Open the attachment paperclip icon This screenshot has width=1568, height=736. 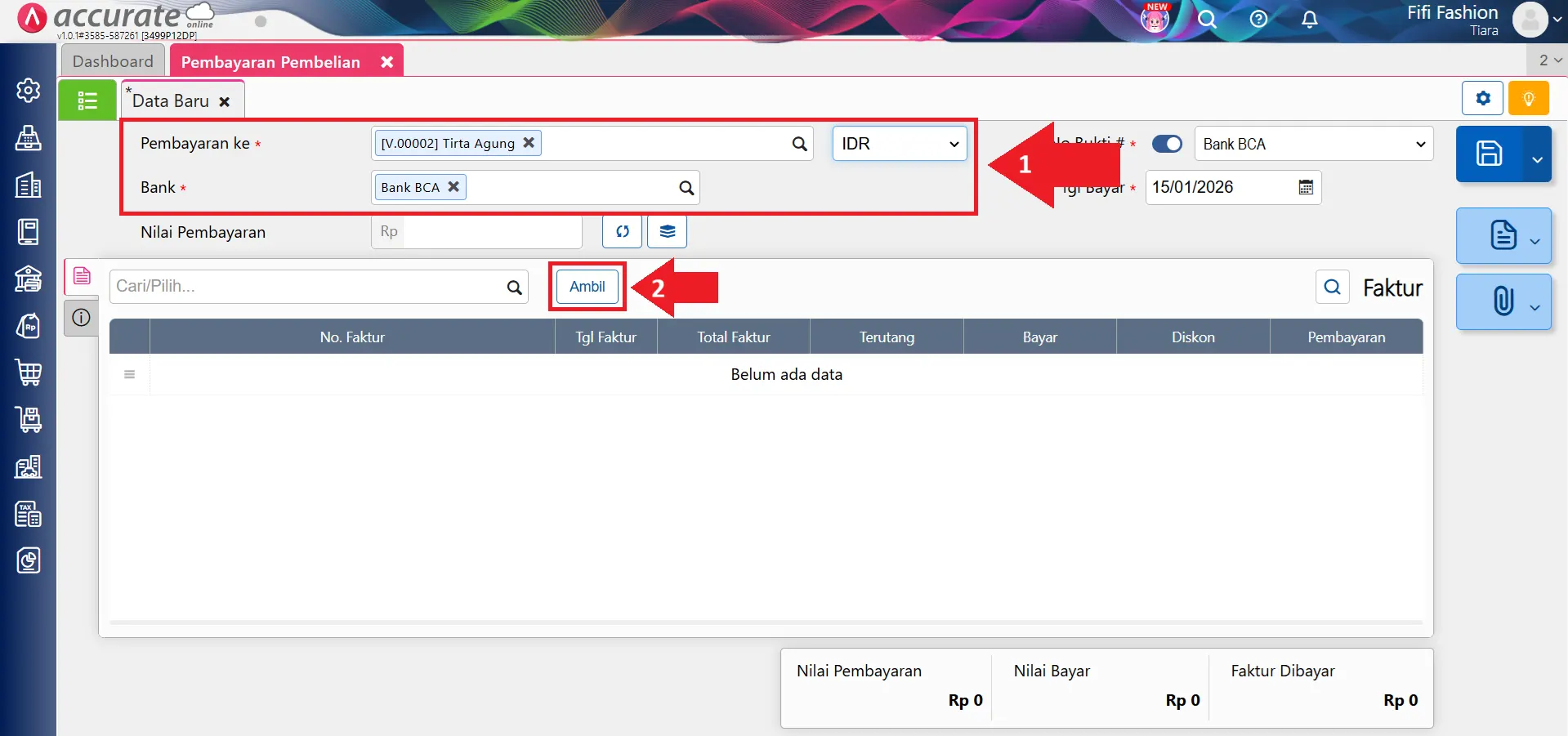[x=1503, y=301]
